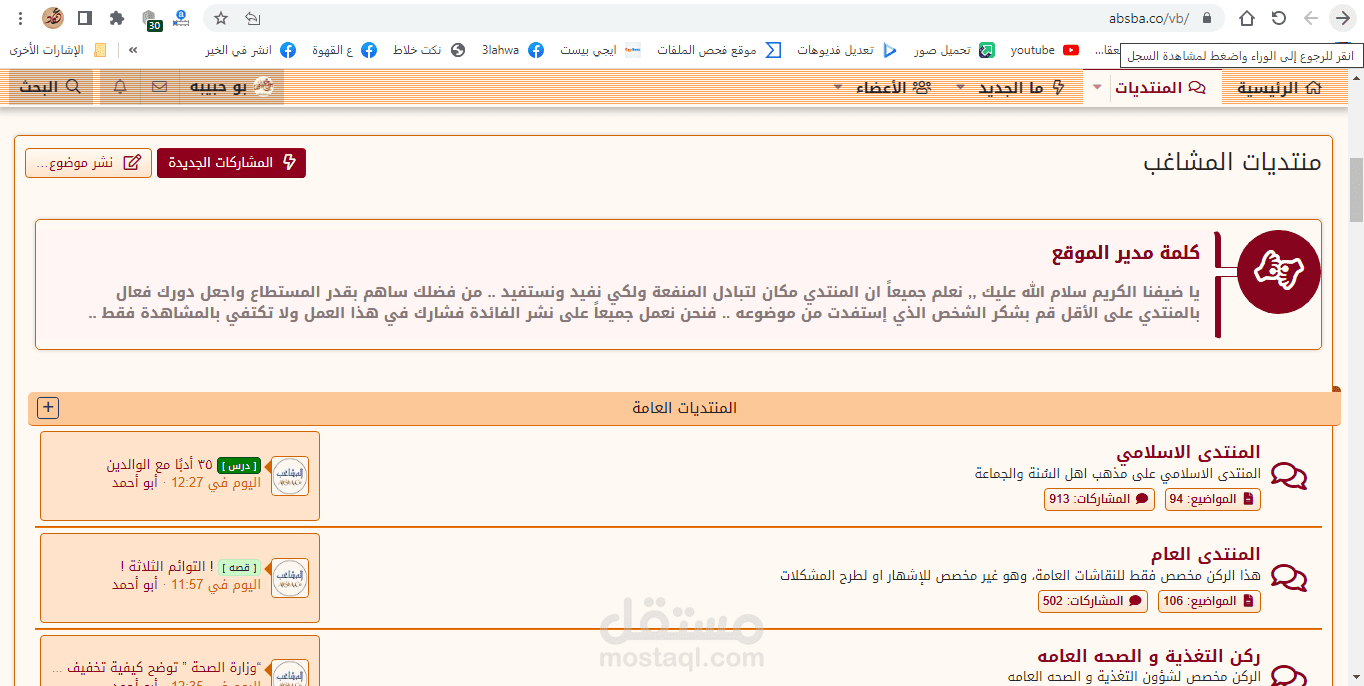
Task: Expand the المنتديات dropdown arrow
Action: point(1097,88)
